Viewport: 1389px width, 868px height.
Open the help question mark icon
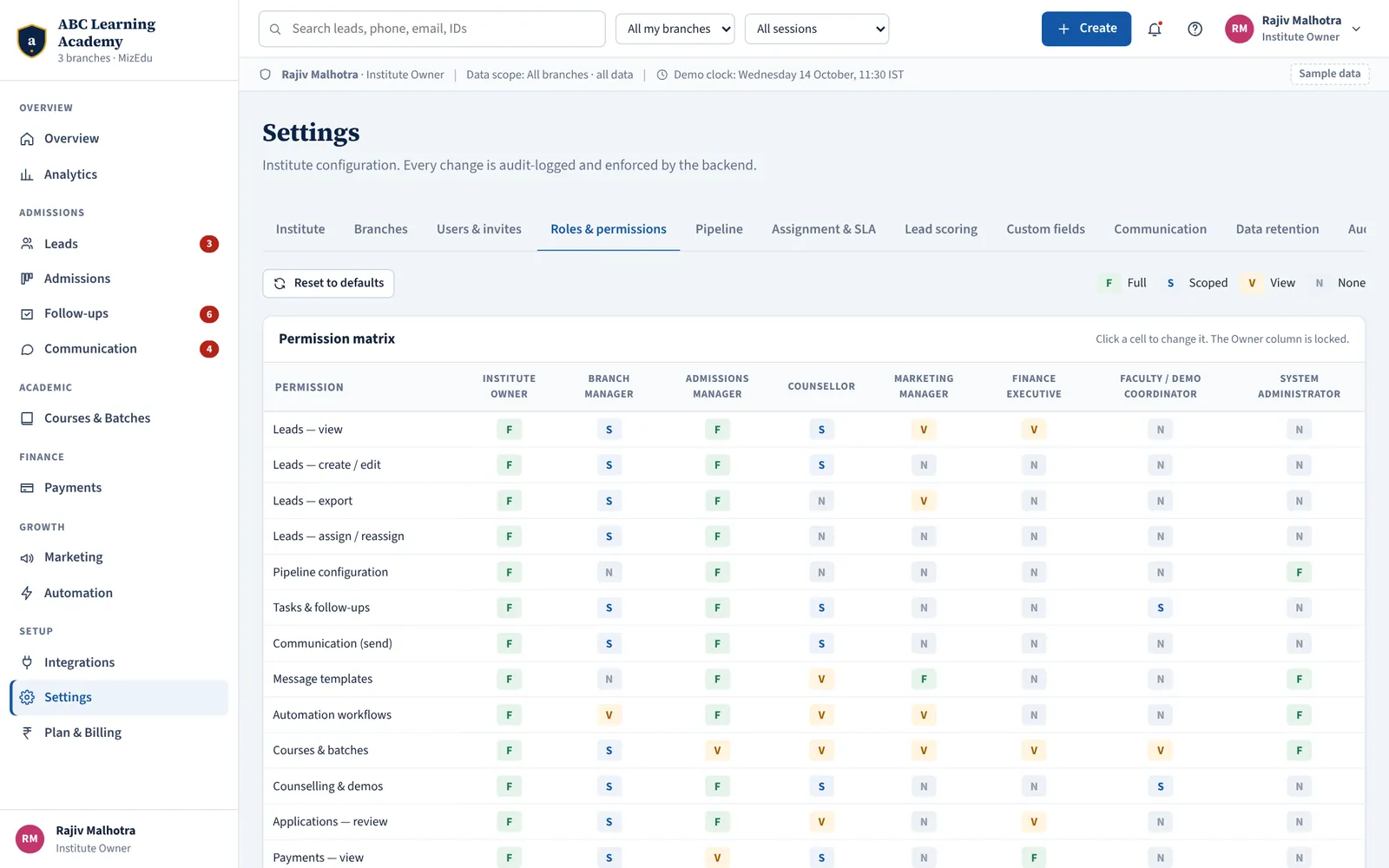pos(1195,29)
